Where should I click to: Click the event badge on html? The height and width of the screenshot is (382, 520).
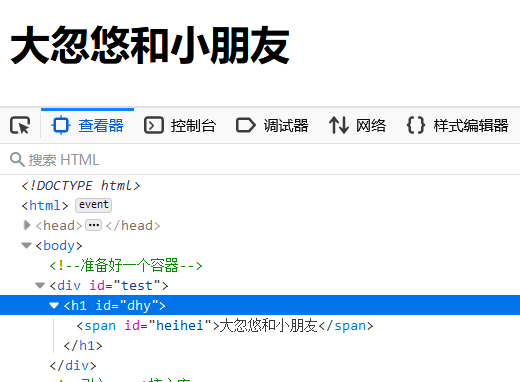93,205
